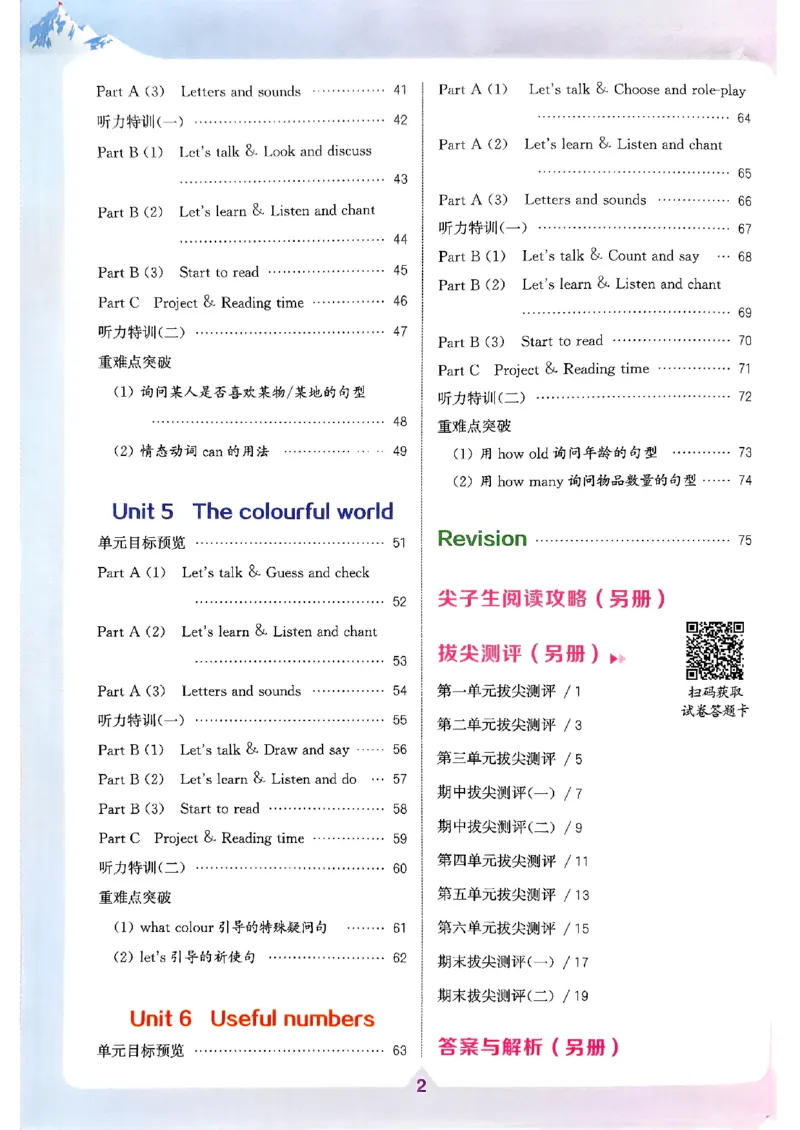Open 听力特训（一）page 55 entry
The image size is (800, 1130).
pyautogui.click(x=145, y=720)
